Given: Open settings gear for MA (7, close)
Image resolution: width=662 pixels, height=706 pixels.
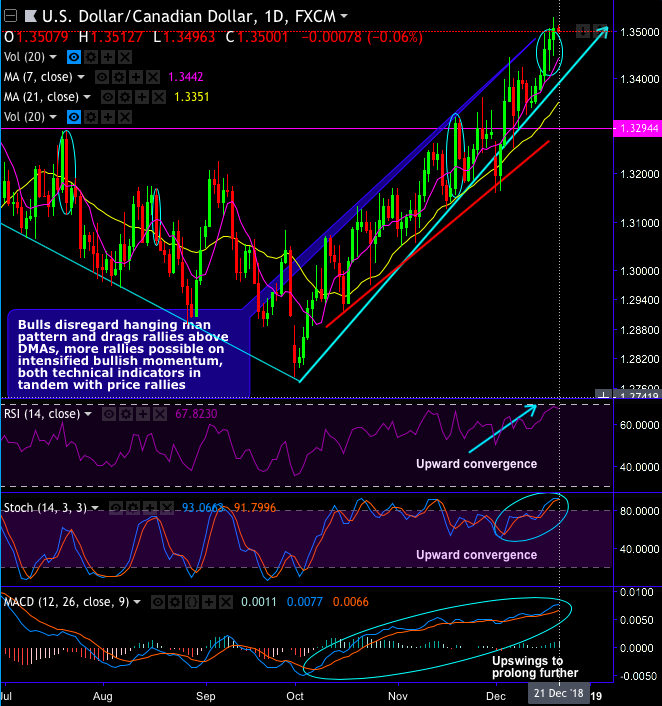Looking at the screenshot, I should tap(119, 77).
